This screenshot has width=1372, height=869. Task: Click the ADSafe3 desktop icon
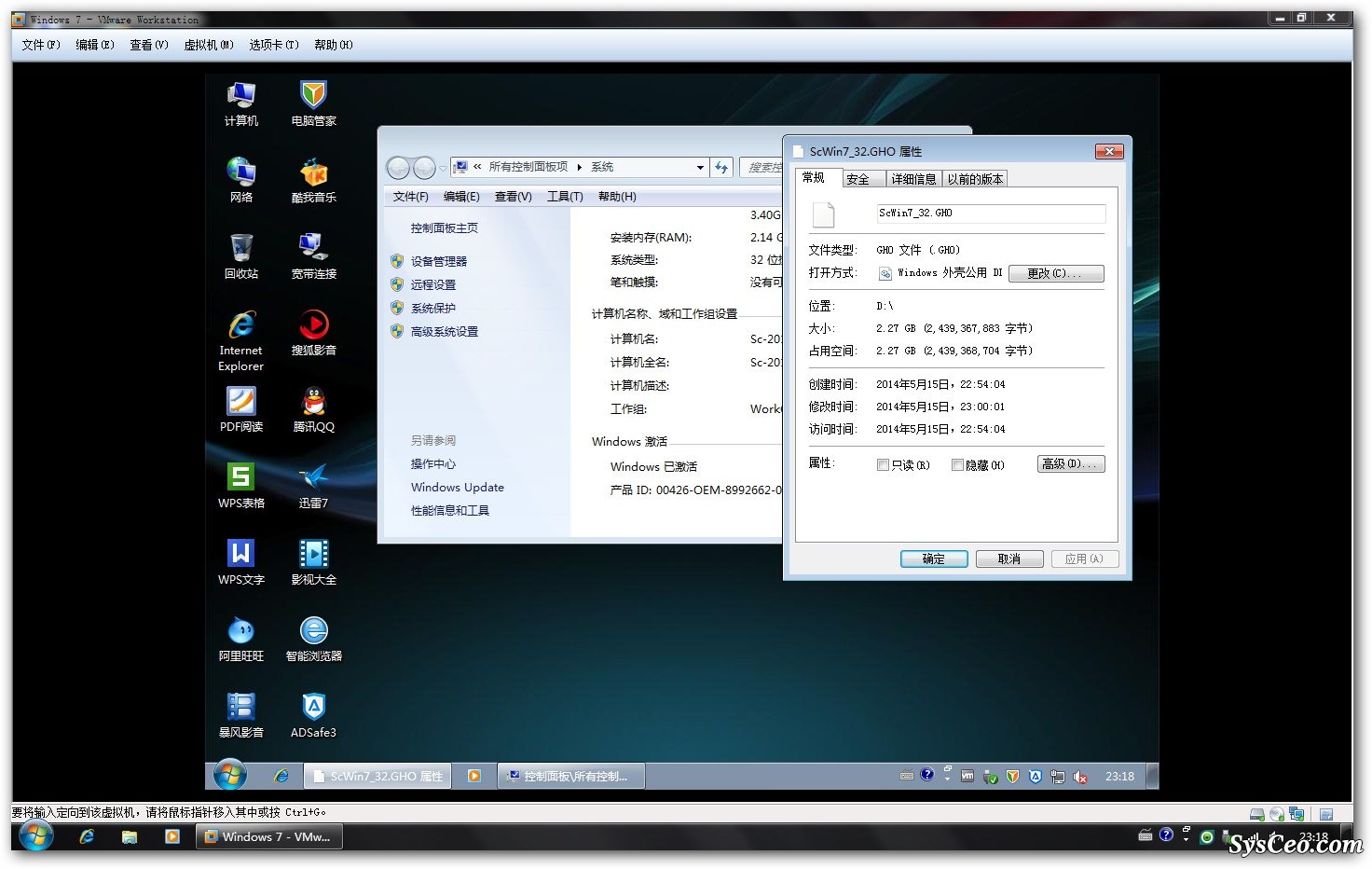coord(314,715)
